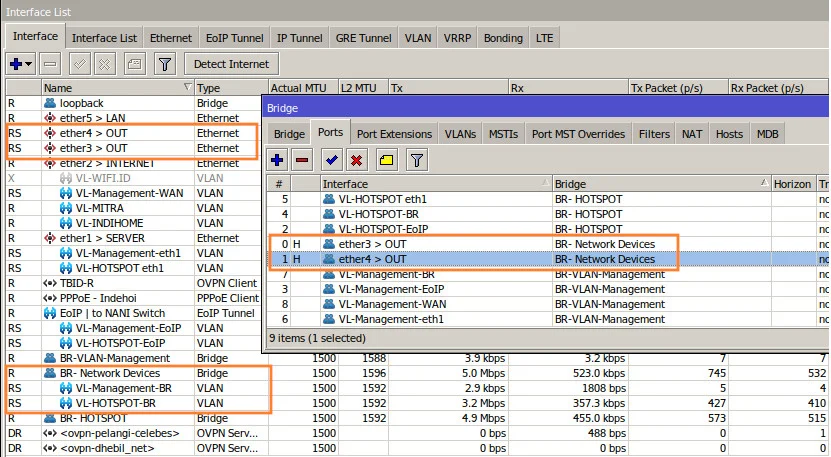Click the comment icon in Interface List toolbar
The width and height of the screenshot is (831, 457).
tap(135, 64)
